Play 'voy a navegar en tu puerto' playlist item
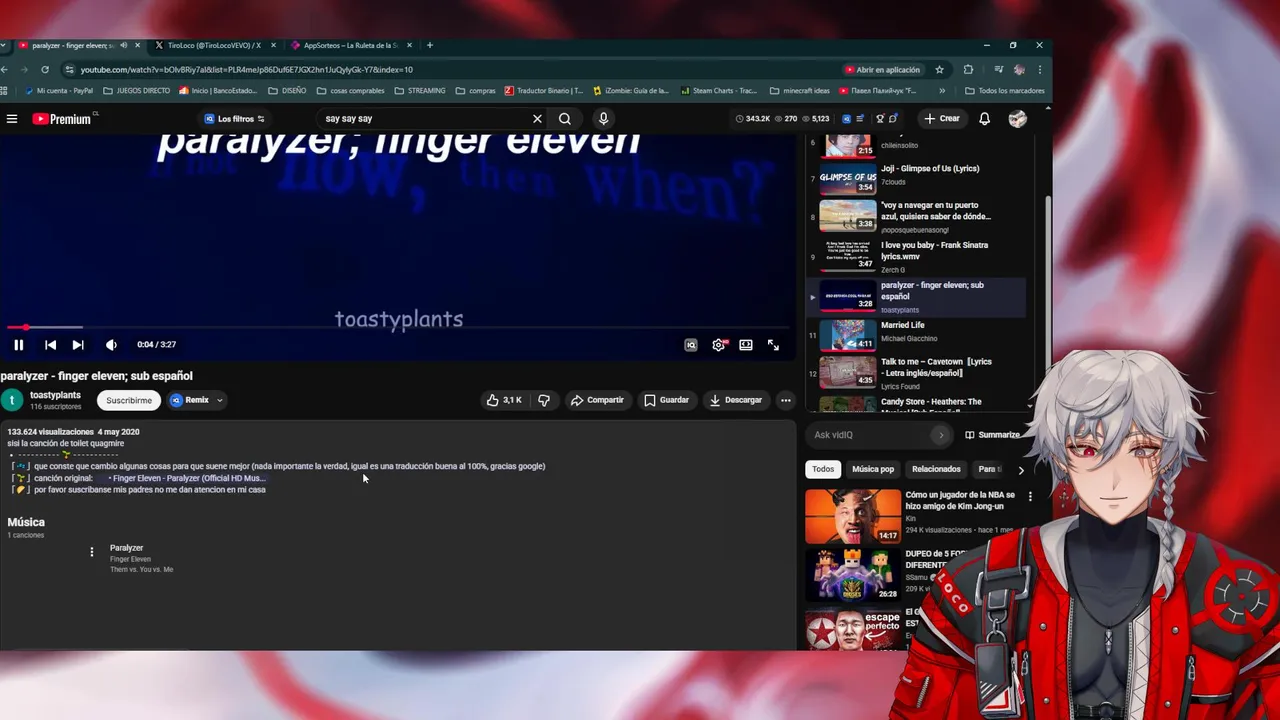This screenshot has width=1280, height=720. pyautogui.click(x=915, y=217)
